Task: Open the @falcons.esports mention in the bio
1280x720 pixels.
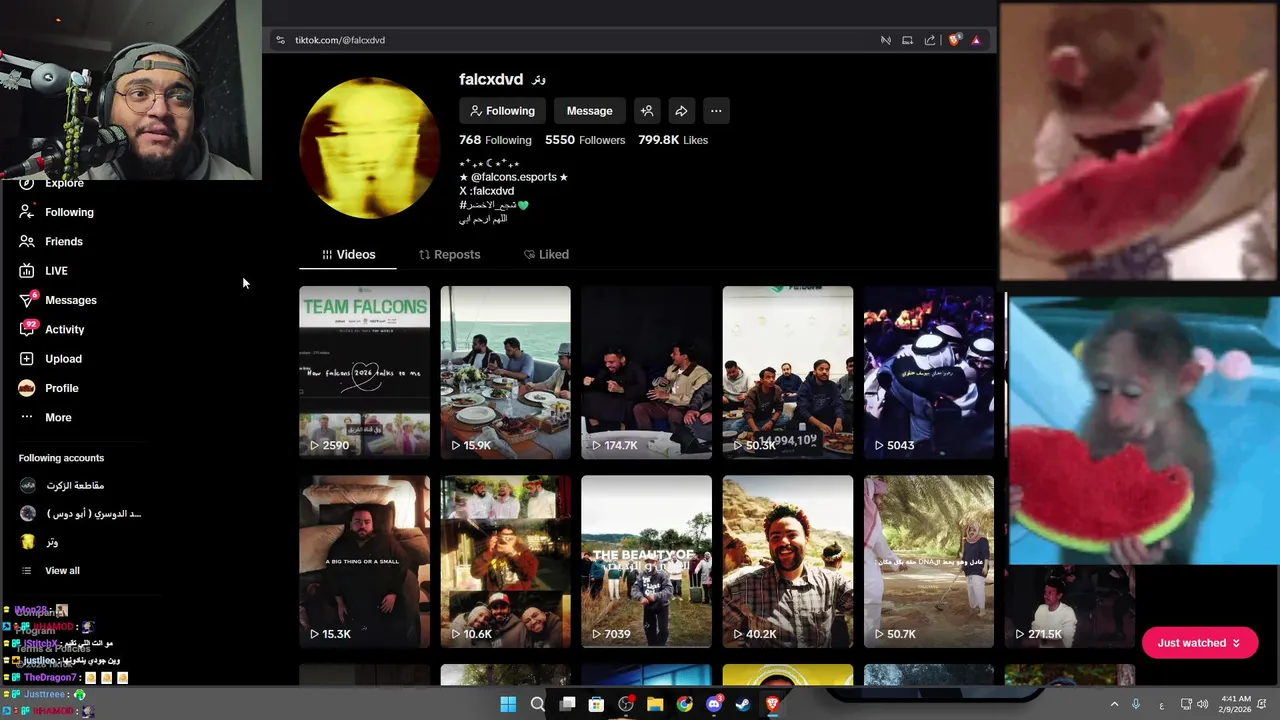Action: pyautogui.click(x=514, y=177)
